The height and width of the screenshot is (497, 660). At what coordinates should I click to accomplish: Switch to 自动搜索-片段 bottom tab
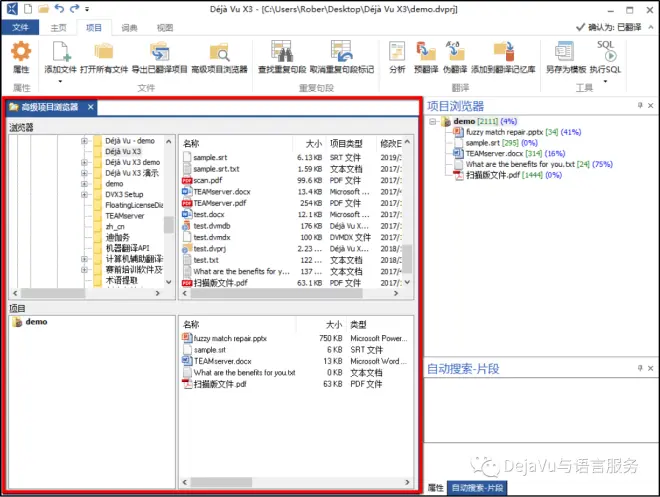(x=477, y=488)
